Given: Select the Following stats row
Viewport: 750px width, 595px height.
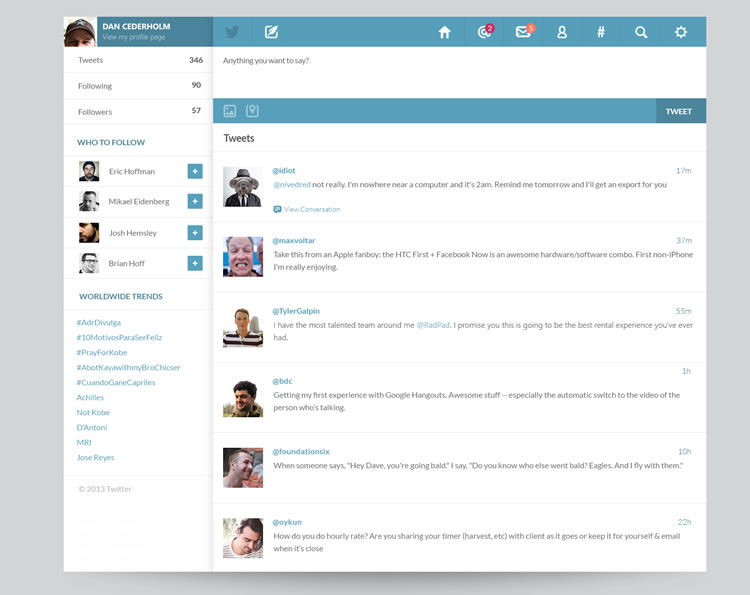Looking at the screenshot, I should point(138,86).
